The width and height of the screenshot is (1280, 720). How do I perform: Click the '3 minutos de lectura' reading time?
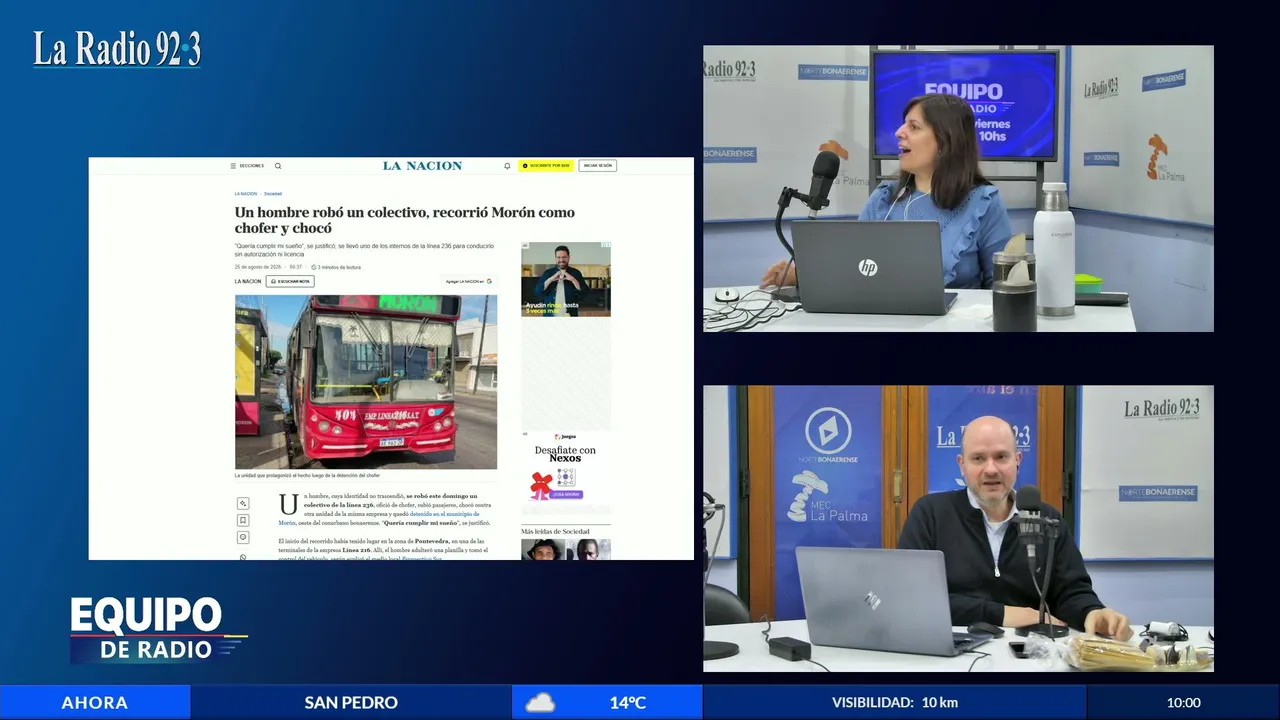tap(336, 267)
